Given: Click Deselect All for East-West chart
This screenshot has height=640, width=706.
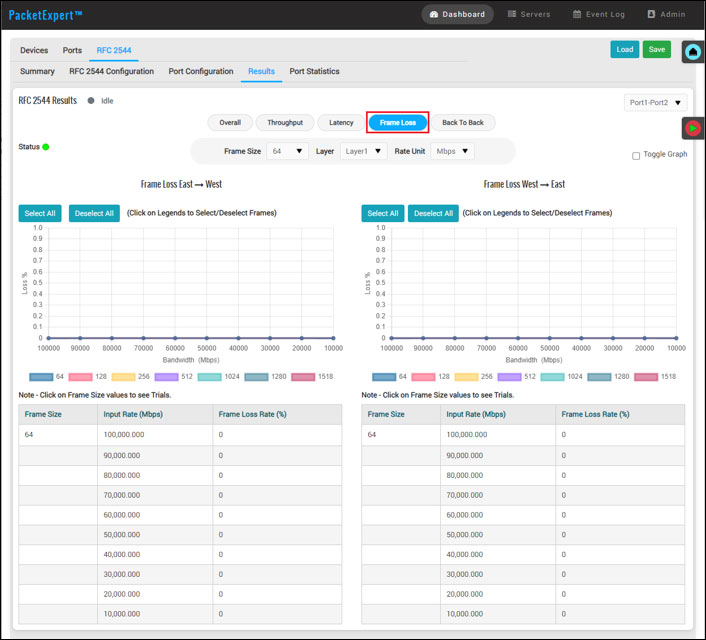Looking at the screenshot, I should pos(94,213).
